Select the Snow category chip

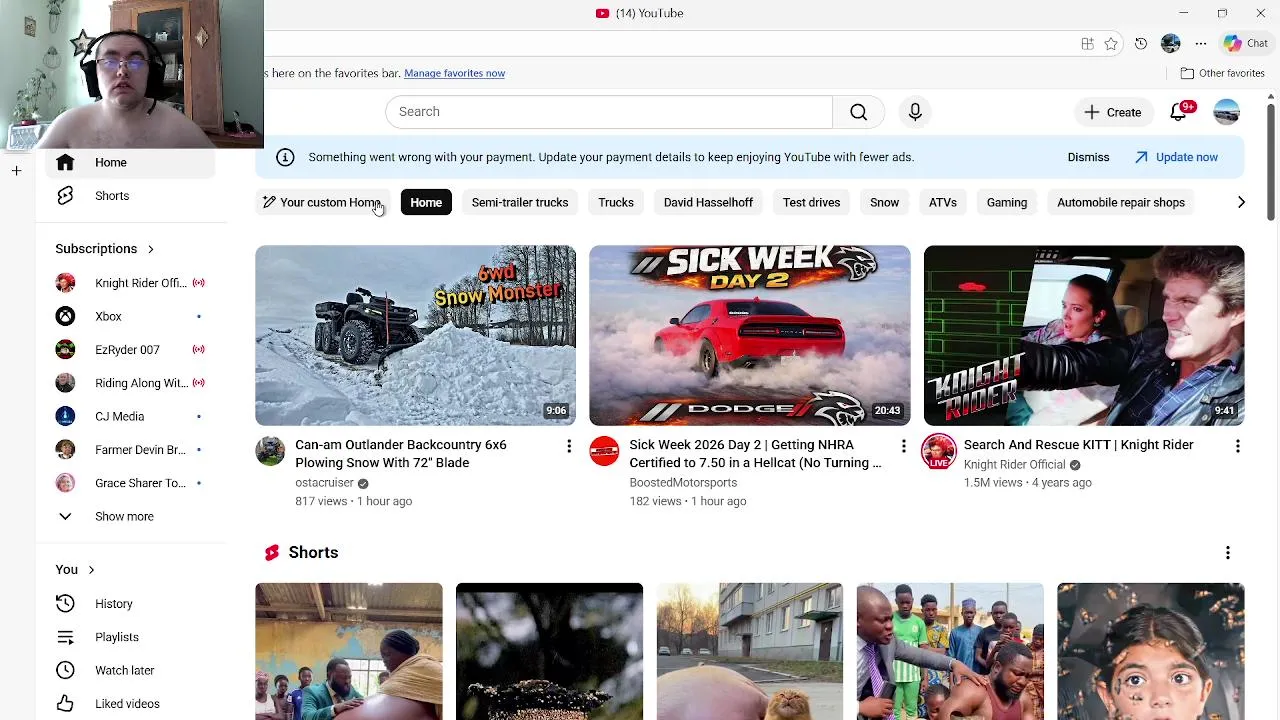(884, 203)
